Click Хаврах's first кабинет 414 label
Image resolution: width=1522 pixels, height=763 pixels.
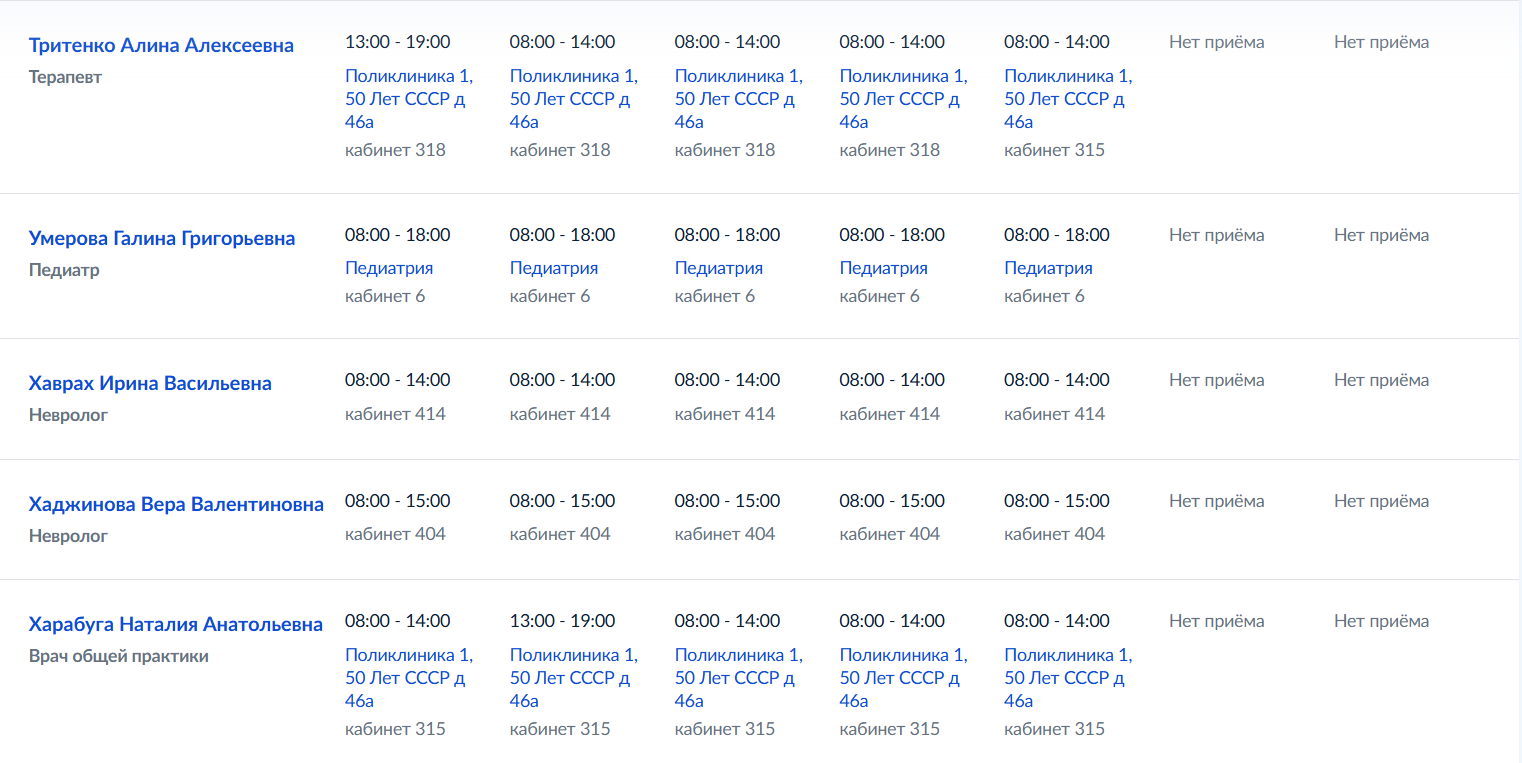coord(395,414)
